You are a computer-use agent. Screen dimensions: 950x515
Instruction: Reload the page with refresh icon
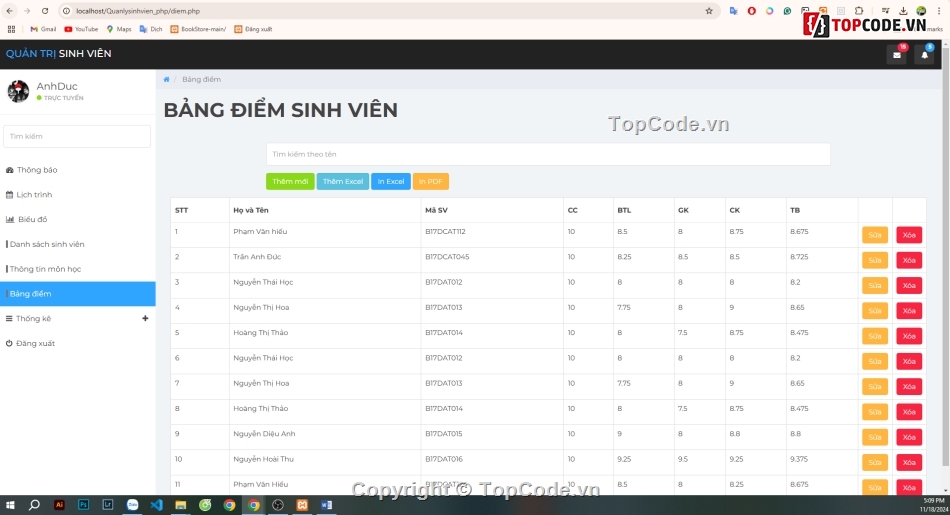coord(45,11)
